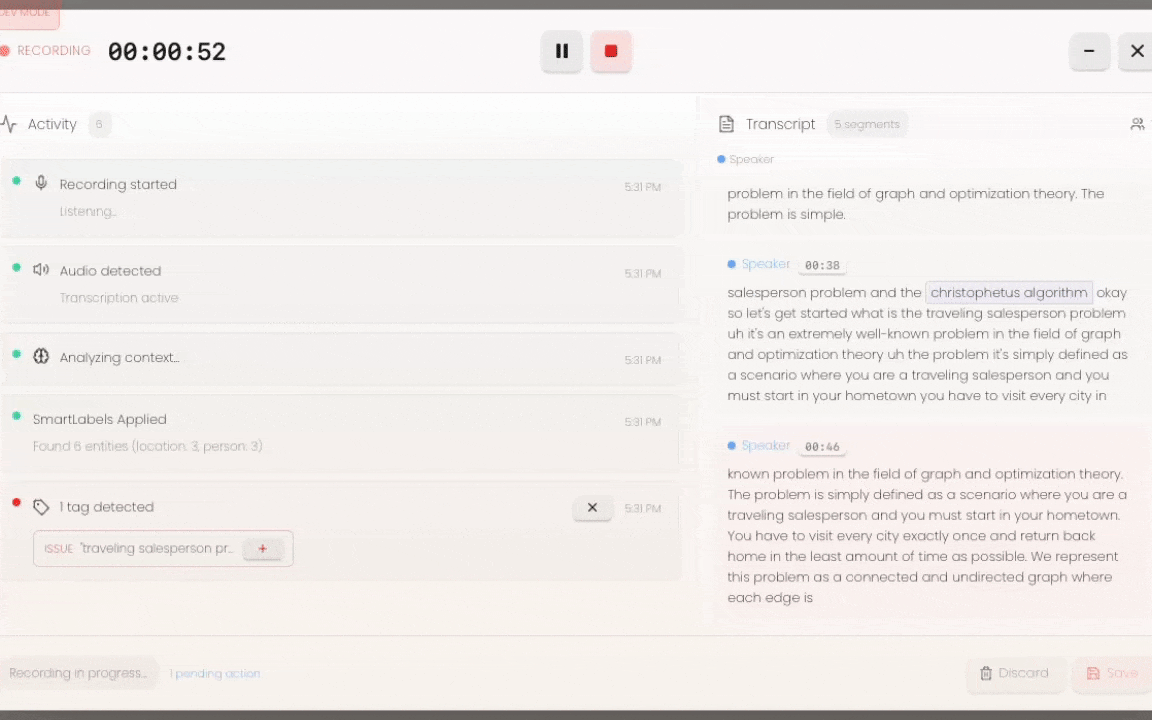Pause the active recording
Screen dimensions: 1152x720
pyautogui.click(x=562, y=51)
